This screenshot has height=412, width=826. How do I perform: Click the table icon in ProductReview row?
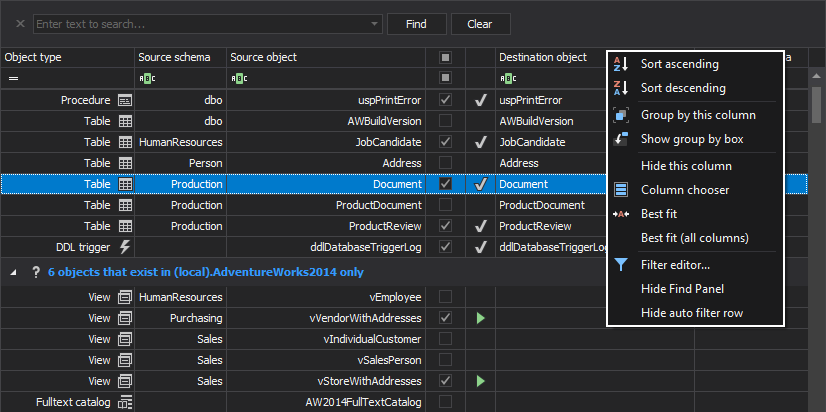[x=125, y=226]
